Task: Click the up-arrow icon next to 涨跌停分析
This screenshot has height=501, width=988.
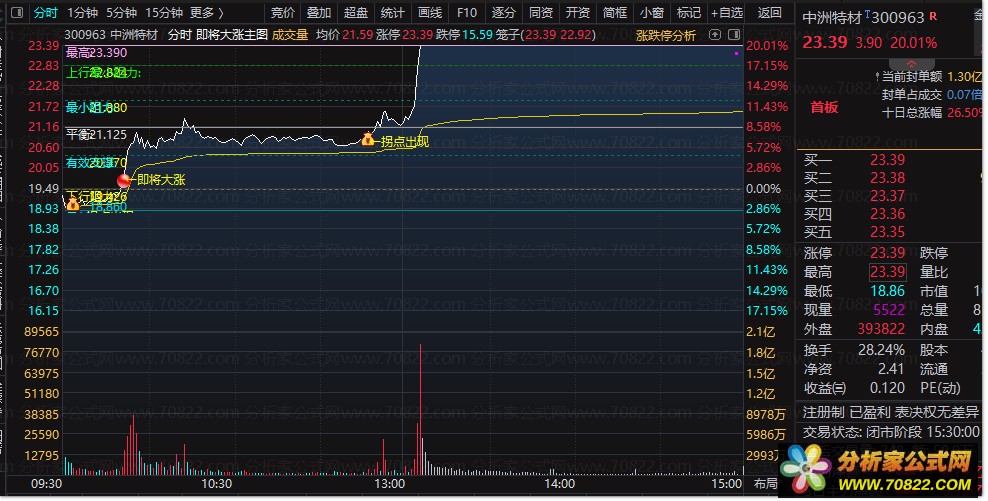Action: (x=715, y=35)
